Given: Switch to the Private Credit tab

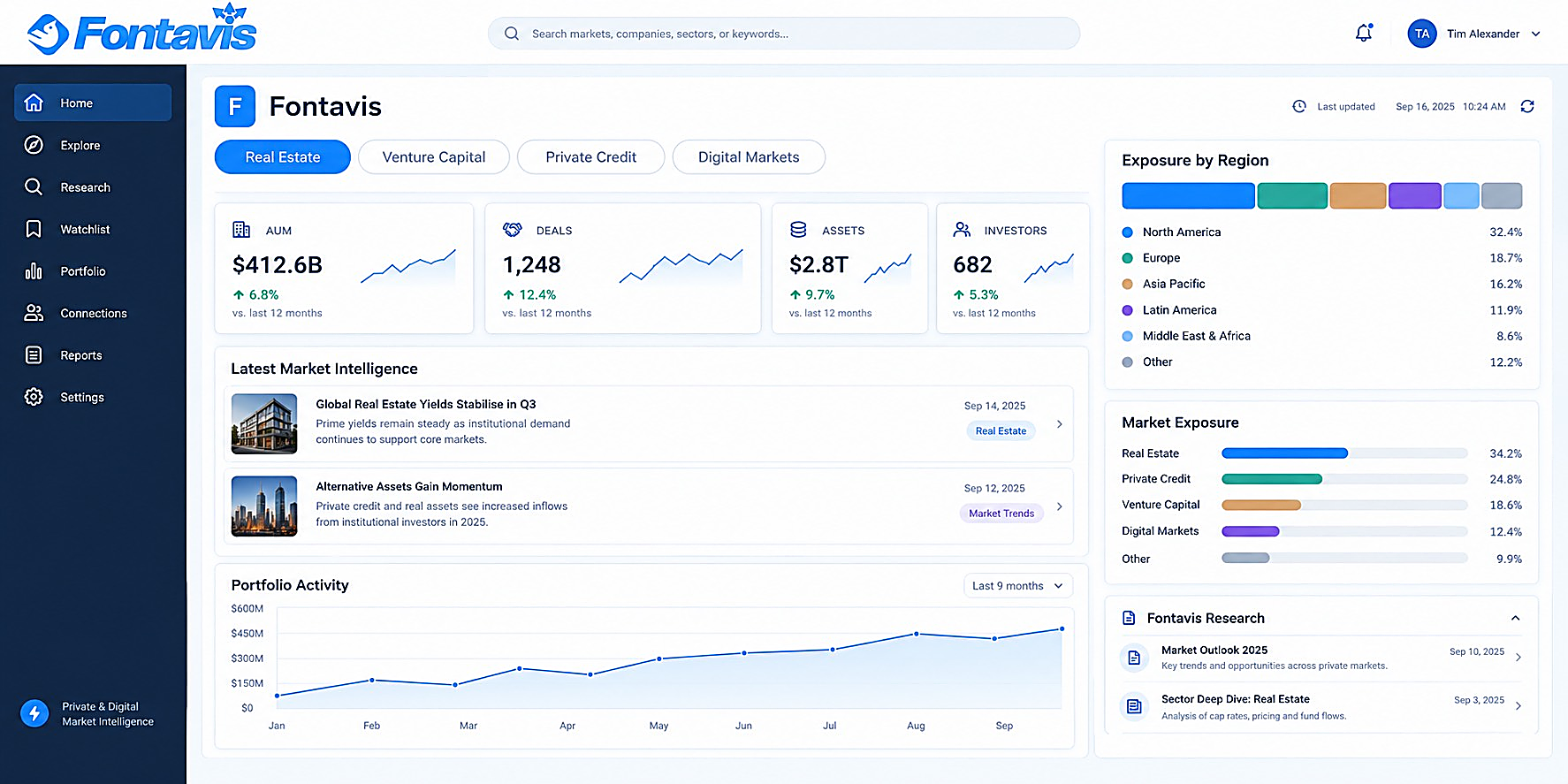Looking at the screenshot, I should pyautogui.click(x=590, y=157).
